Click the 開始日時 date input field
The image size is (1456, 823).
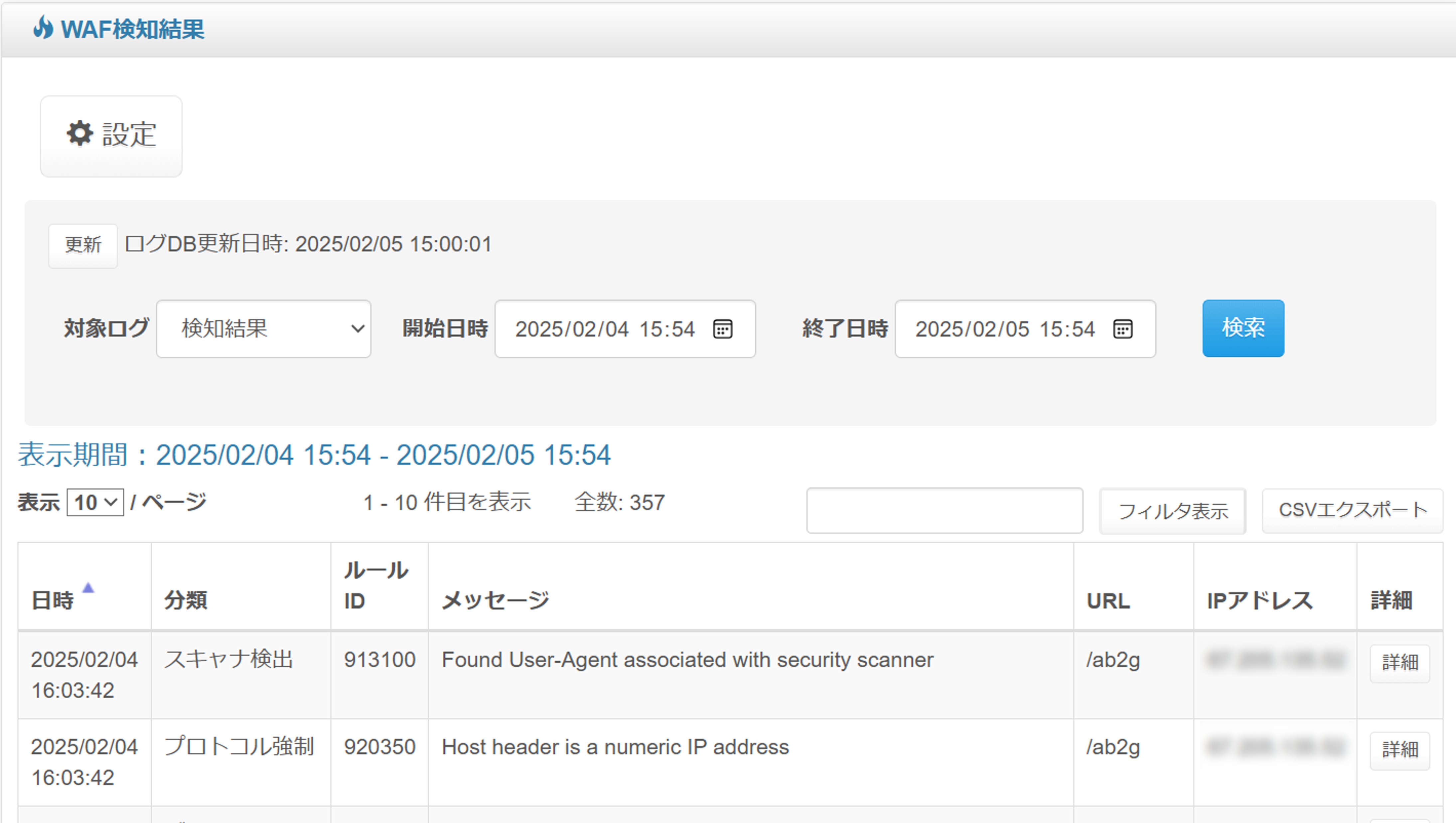625,329
